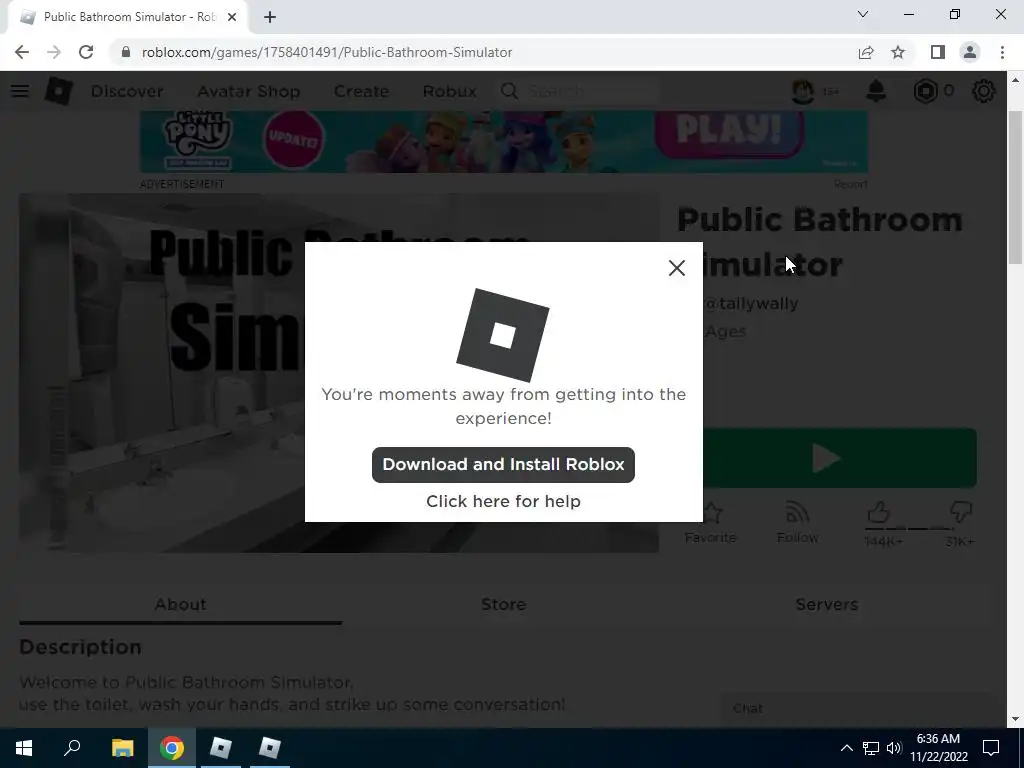Close the Roblox download dialog
Screen dimensions: 1024x768
click(x=677, y=268)
